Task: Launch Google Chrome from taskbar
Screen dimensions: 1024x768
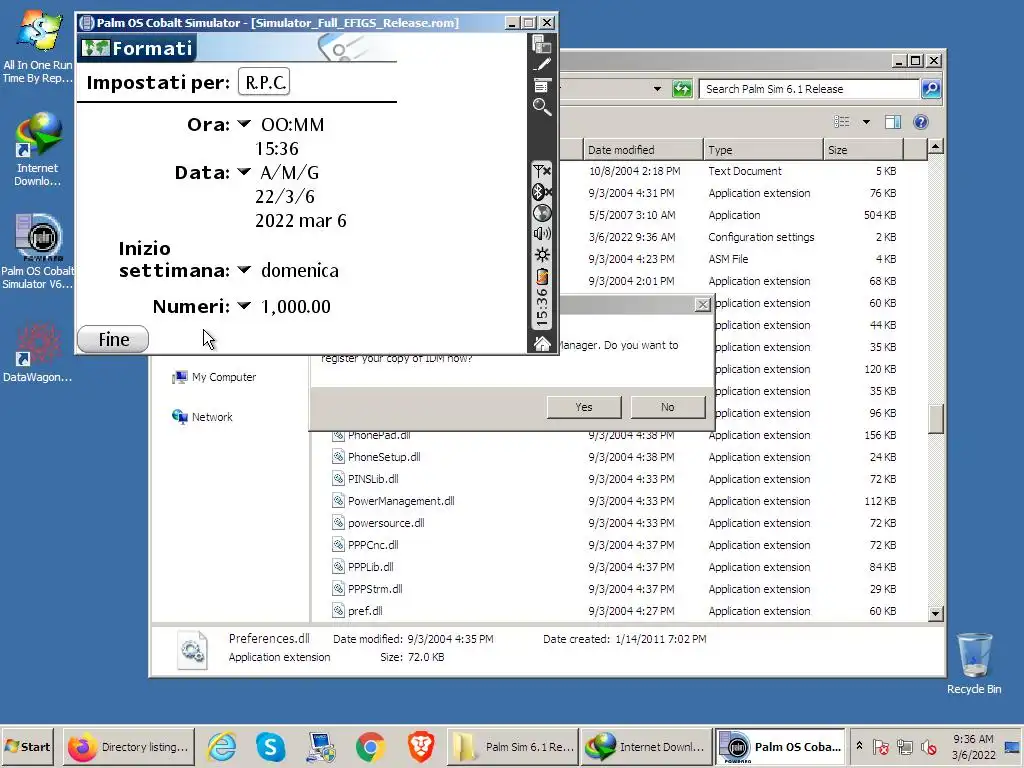Action: click(x=370, y=746)
